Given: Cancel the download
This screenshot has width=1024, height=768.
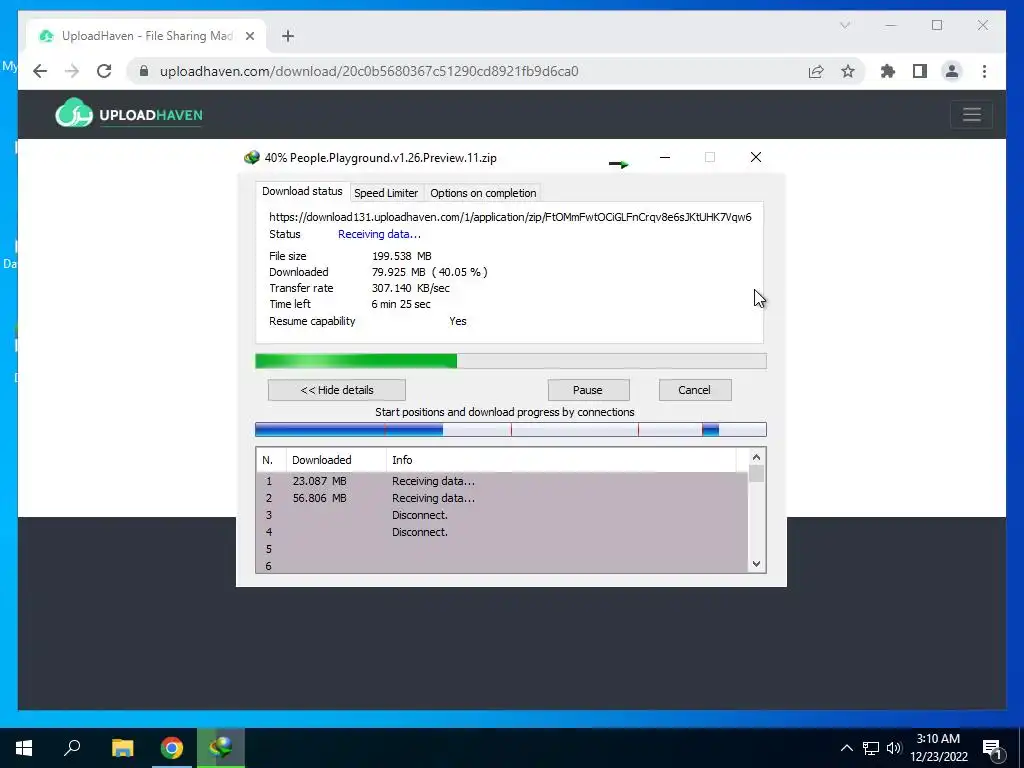Looking at the screenshot, I should point(694,390).
